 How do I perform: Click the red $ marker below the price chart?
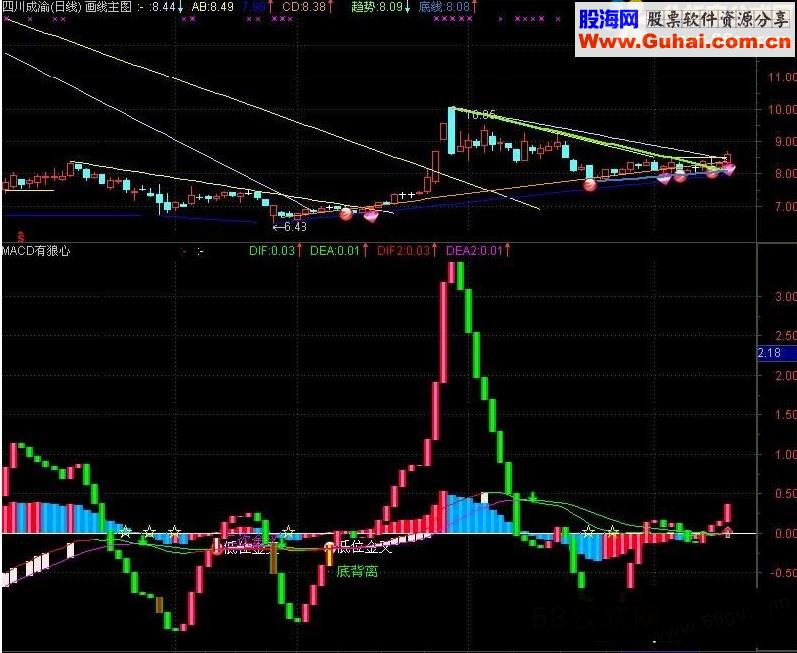(21, 236)
